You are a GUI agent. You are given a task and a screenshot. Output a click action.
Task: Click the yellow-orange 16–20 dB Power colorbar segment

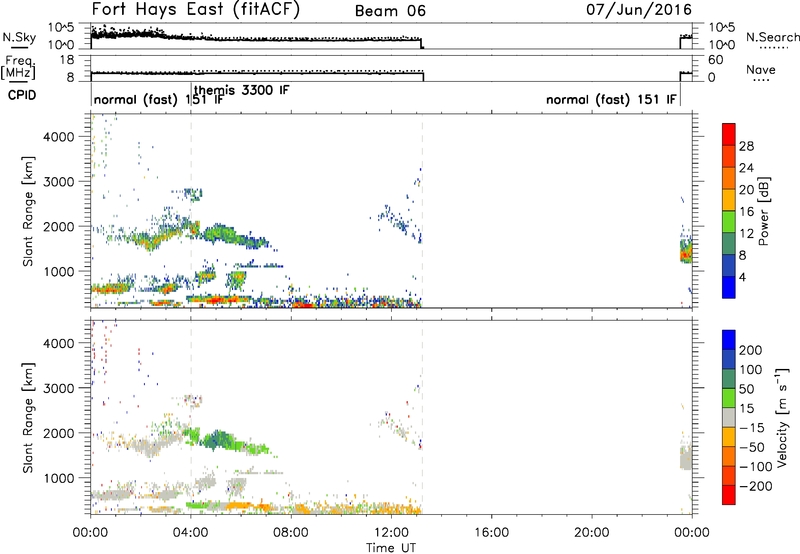pyautogui.click(x=729, y=199)
